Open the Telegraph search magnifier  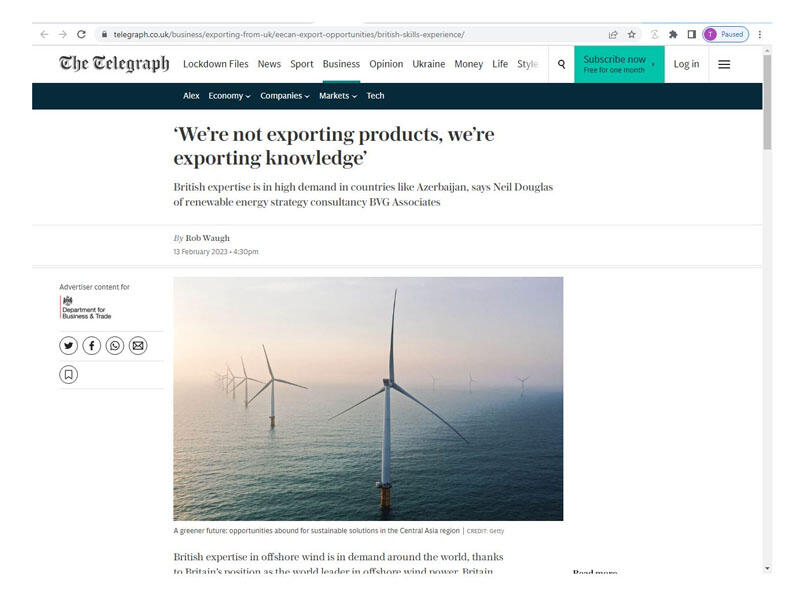pos(561,64)
